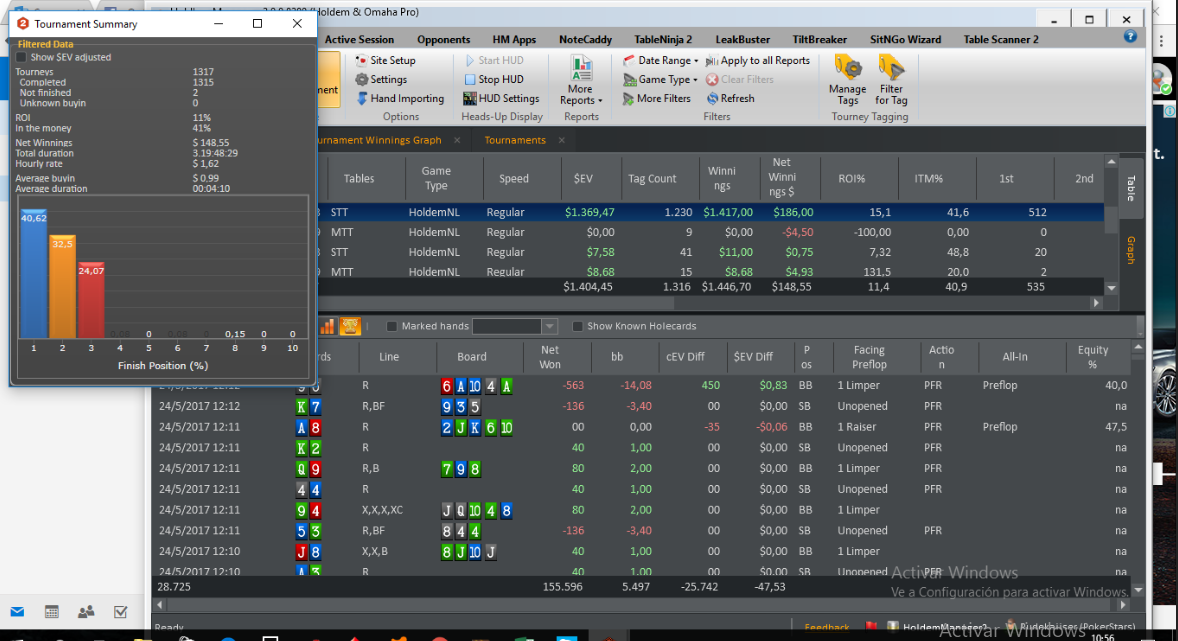Click the orange 2nd place bar
This screenshot has width=1178, height=641.
(62, 286)
